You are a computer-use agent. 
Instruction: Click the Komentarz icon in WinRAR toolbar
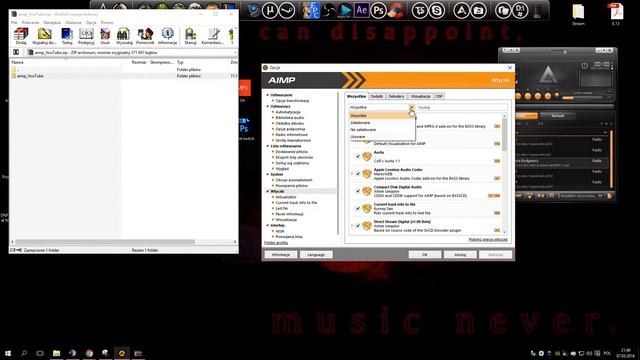pyautogui.click(x=212, y=36)
